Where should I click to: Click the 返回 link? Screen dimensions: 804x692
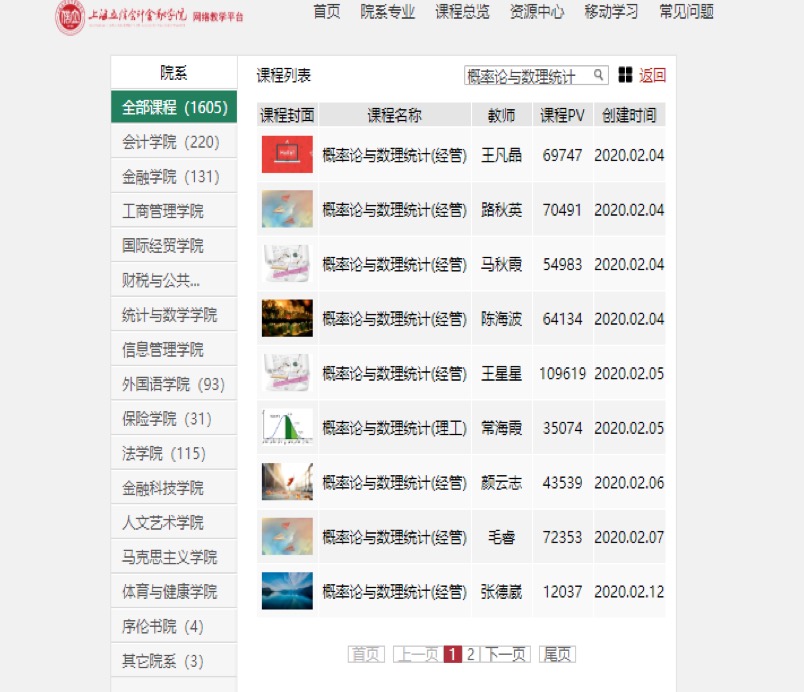point(652,75)
